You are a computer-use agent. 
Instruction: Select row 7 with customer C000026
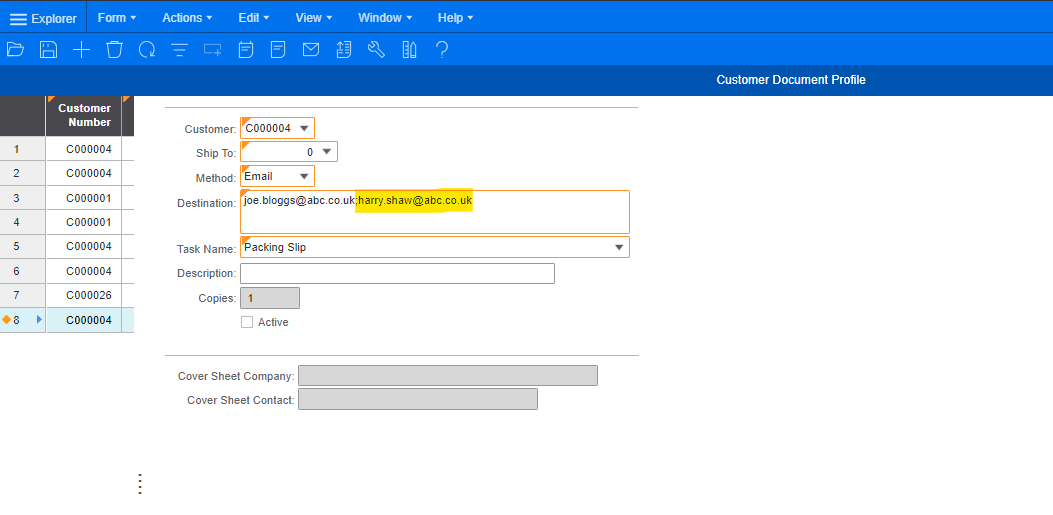[x=89, y=295]
